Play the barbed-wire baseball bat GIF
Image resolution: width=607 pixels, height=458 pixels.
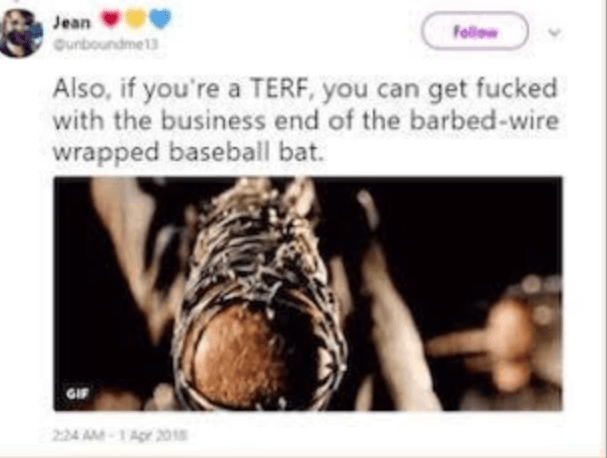308,293
